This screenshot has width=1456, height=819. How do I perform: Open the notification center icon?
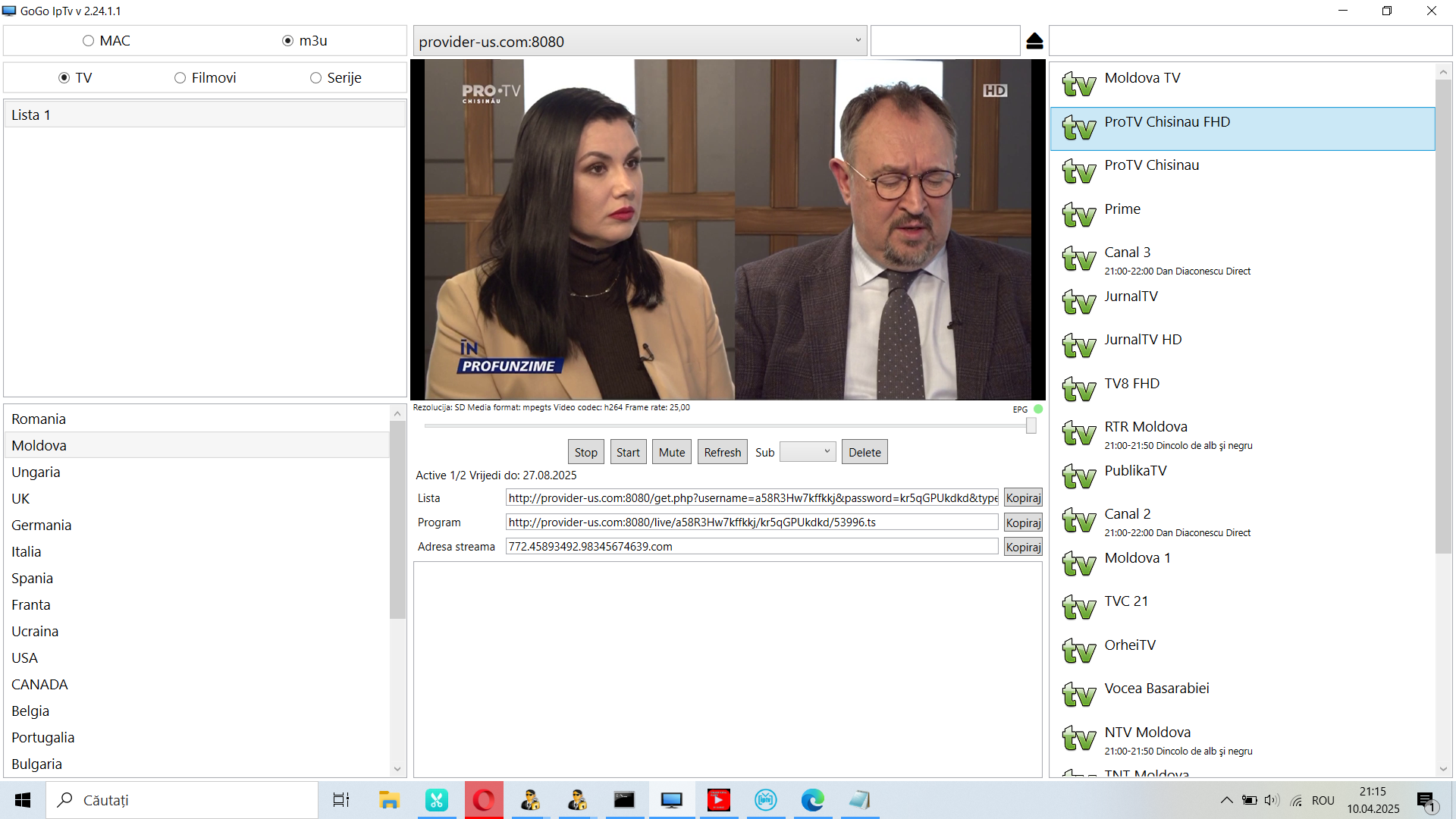[1426, 801]
